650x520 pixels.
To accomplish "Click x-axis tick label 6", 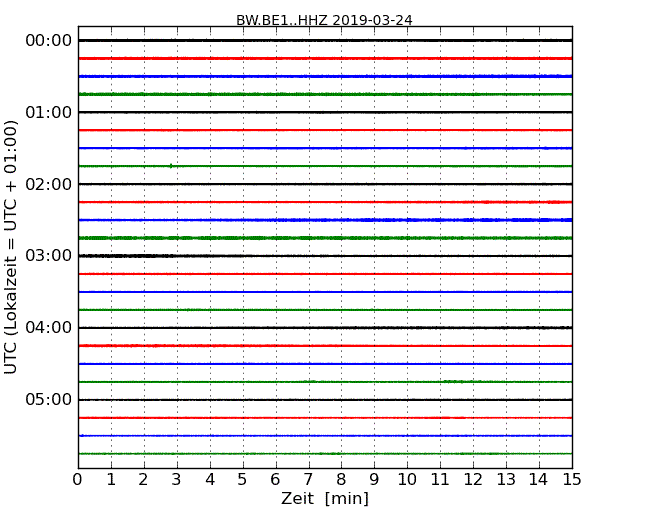I will tap(275, 480).
